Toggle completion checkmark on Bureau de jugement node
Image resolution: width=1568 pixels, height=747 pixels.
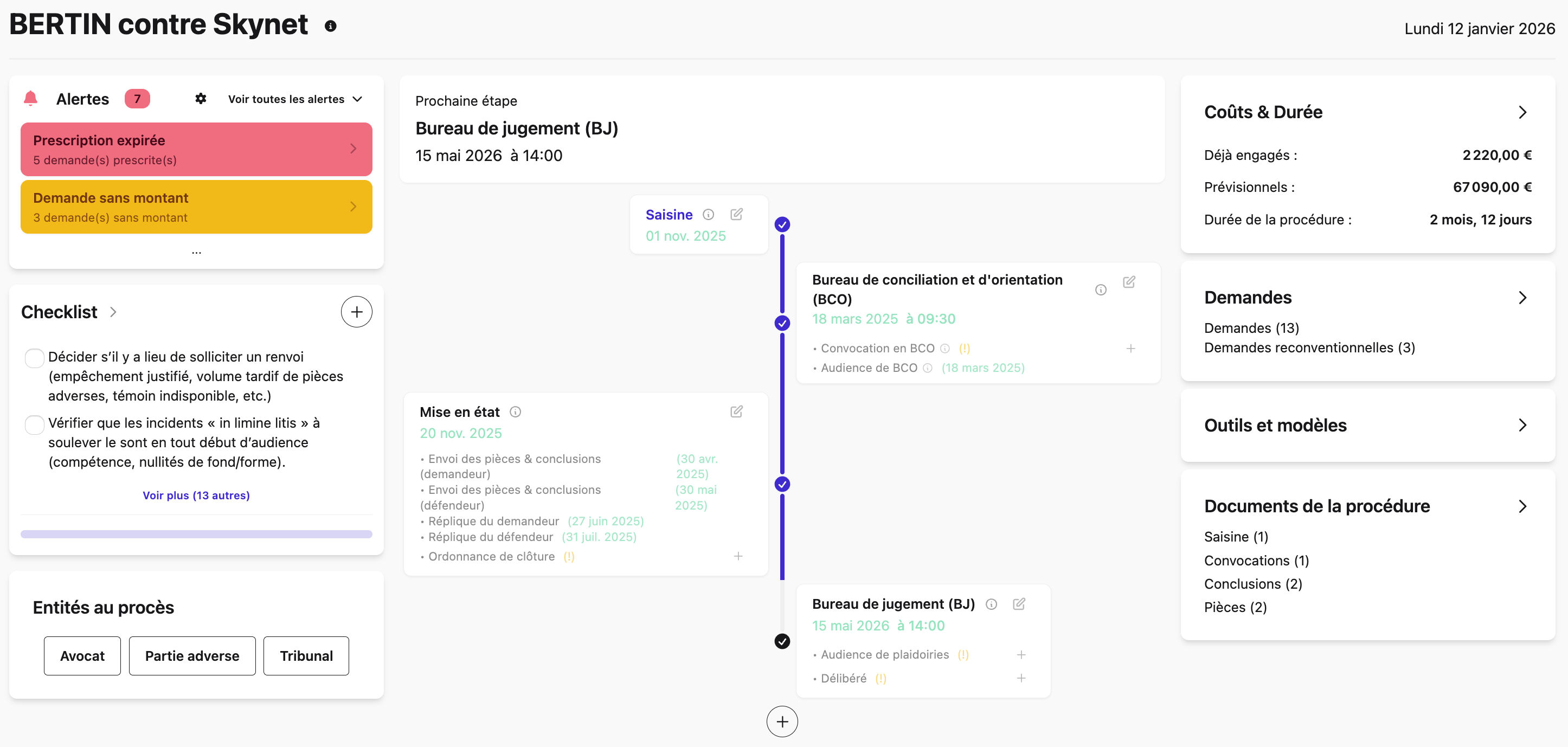(782, 641)
